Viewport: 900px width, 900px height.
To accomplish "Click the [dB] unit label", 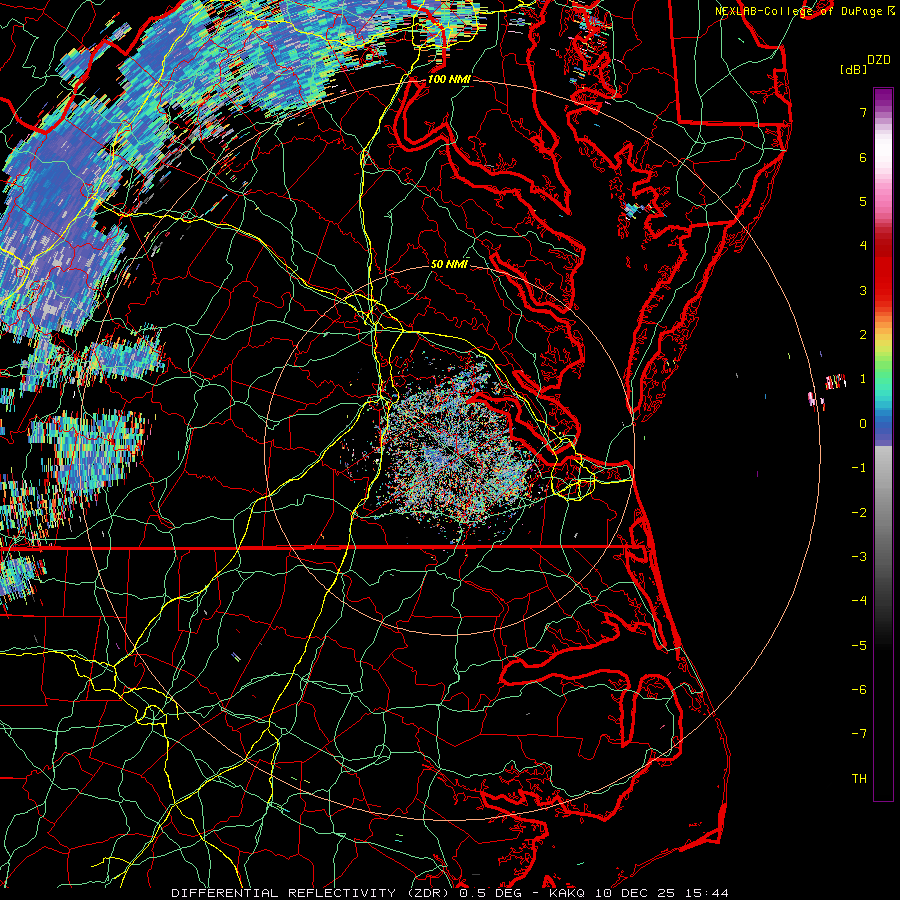I will click(853, 70).
